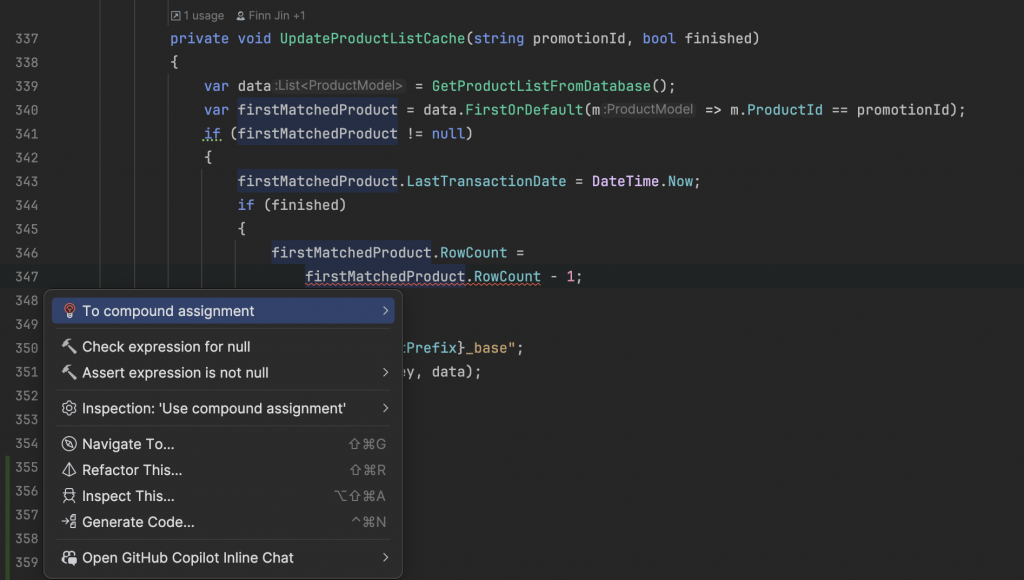Click hammer icon beside Assert expression is not null
This screenshot has height=580, width=1024.
[69, 372]
